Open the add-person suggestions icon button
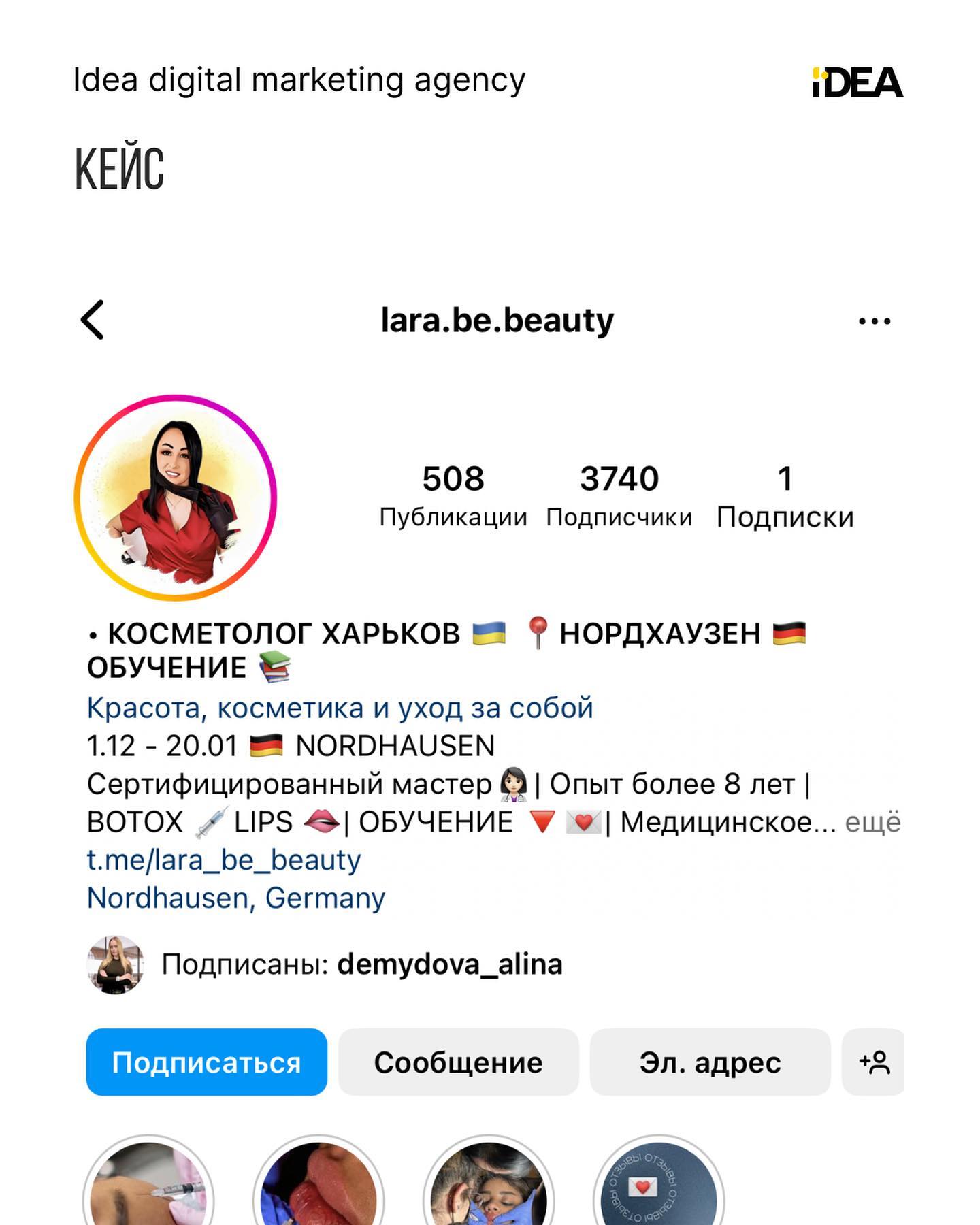Screen dimensions: 980x1225 873,1062
